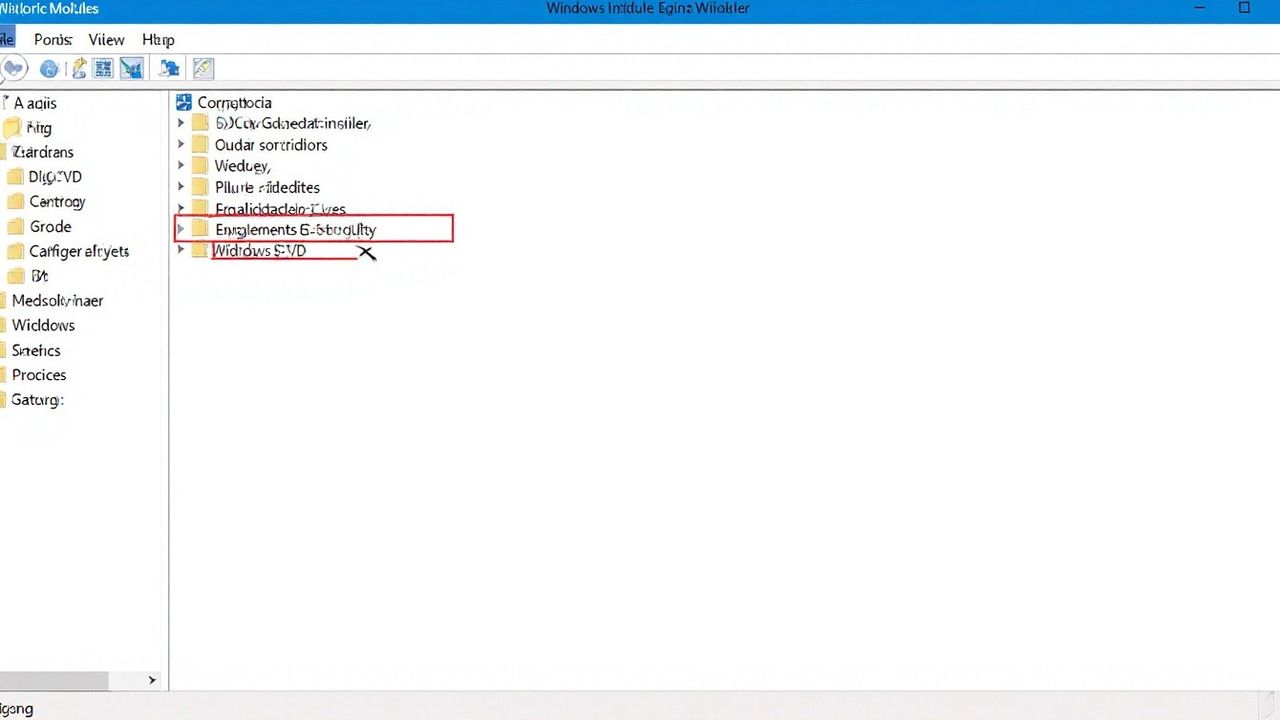The image size is (1280, 720).
Task: Click the folder icon beside Grode
Action: tap(15, 226)
